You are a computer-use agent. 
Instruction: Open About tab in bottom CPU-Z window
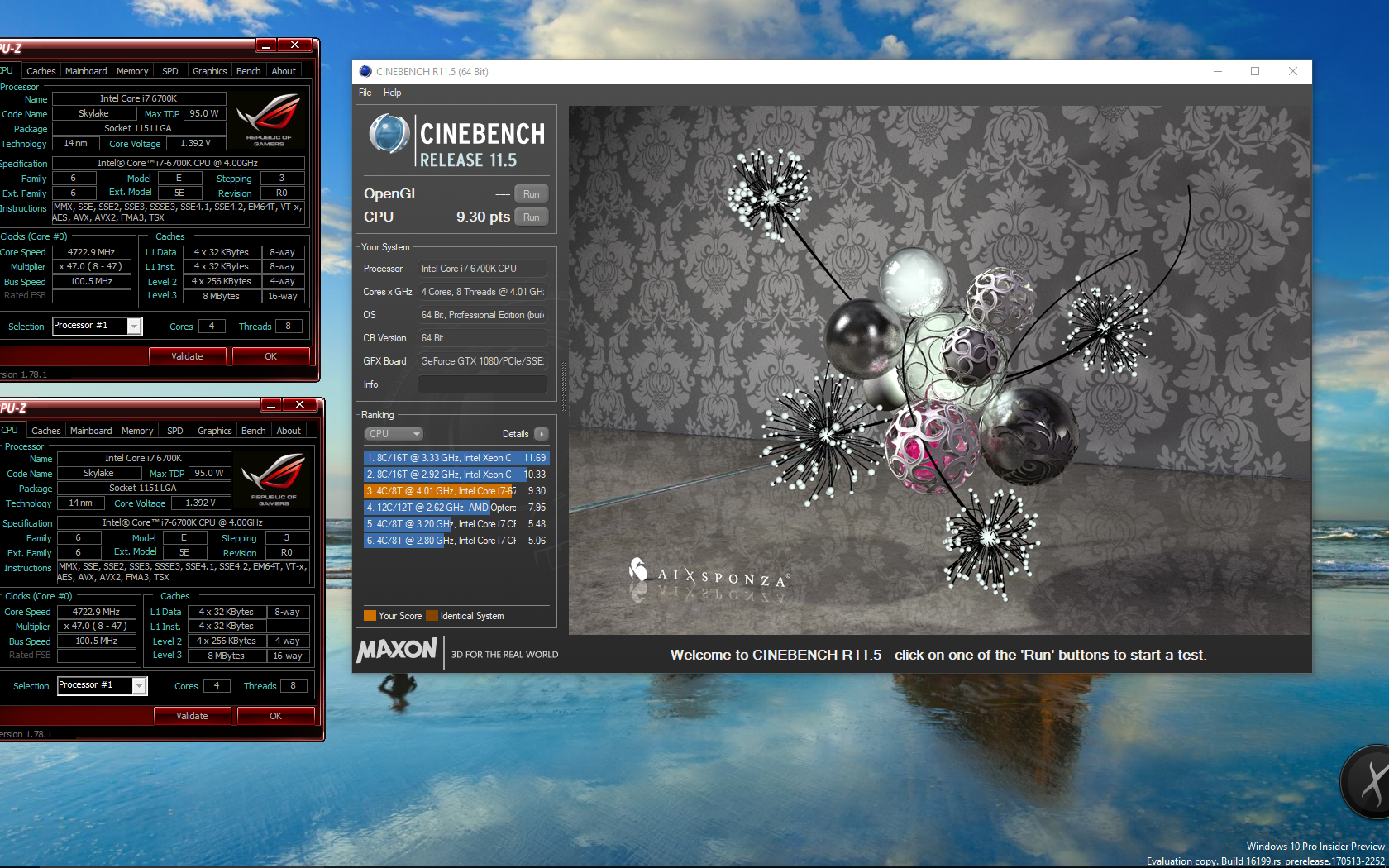point(289,431)
